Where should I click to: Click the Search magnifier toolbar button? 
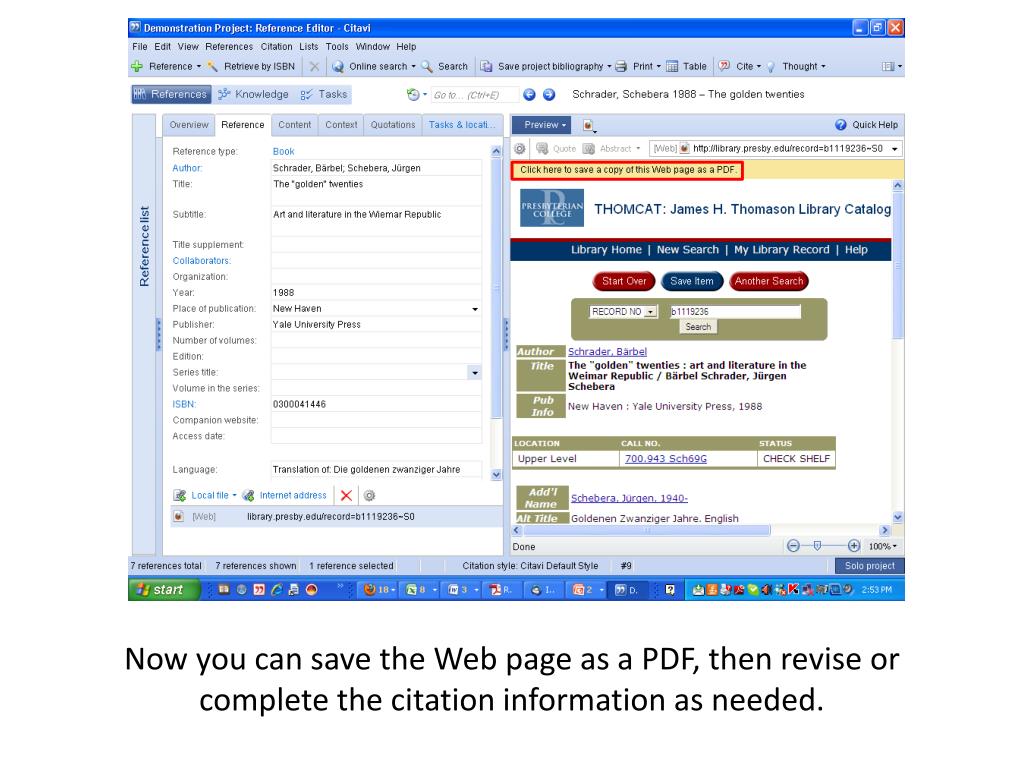coord(445,66)
